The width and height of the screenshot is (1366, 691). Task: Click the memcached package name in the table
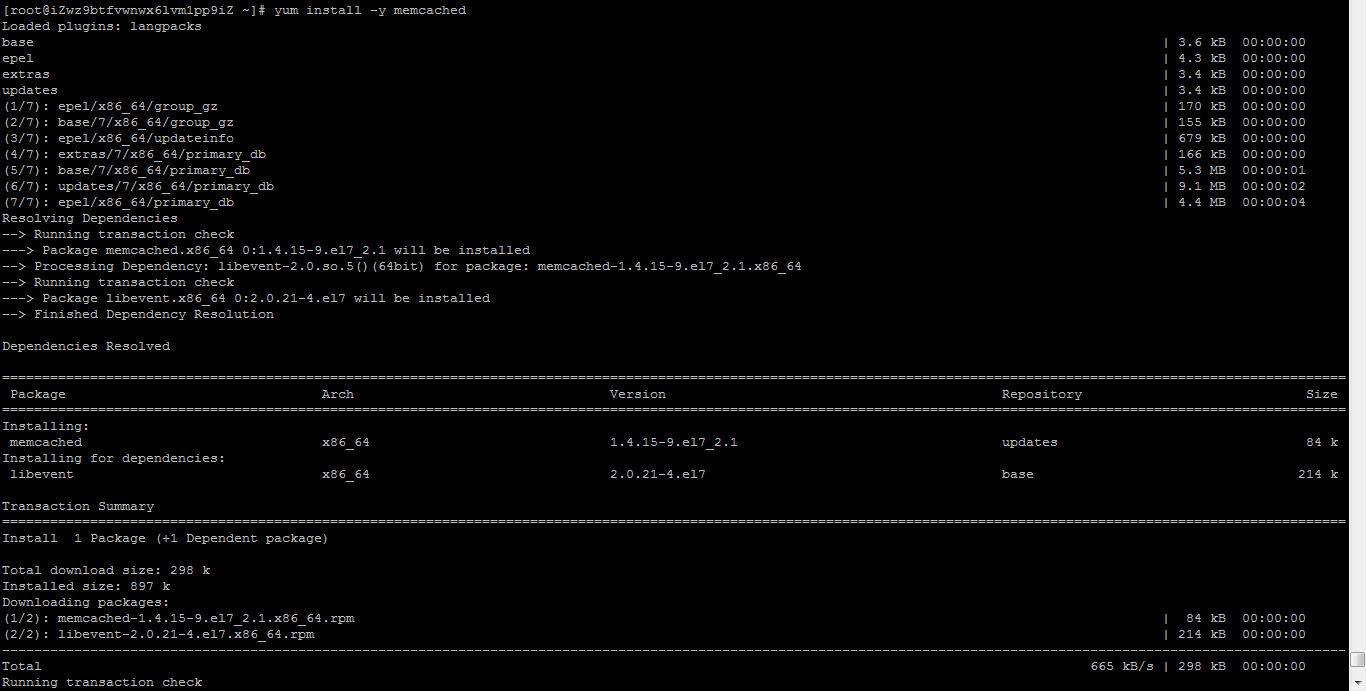click(x=46, y=442)
